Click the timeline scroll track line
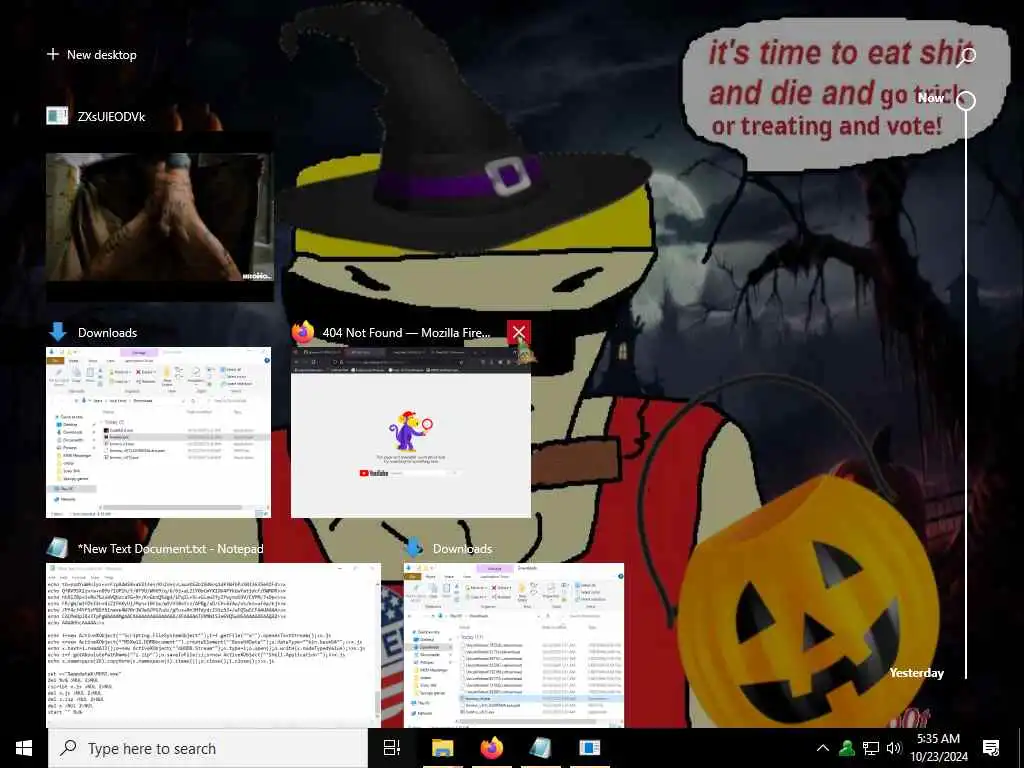Screen dimensions: 1024x768 pos(966,392)
